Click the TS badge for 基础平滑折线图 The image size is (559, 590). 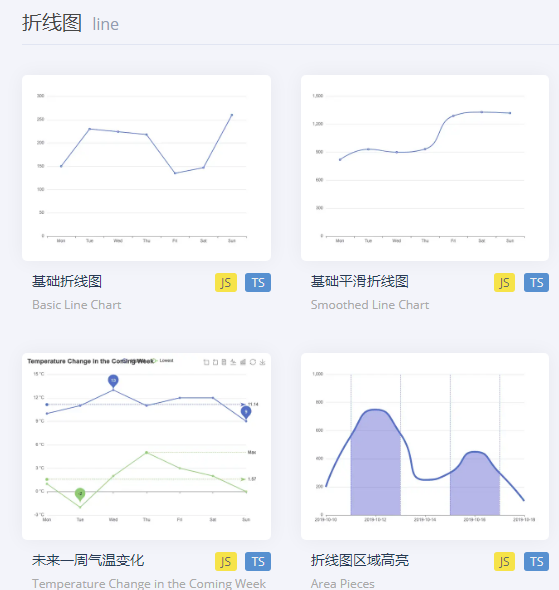[536, 283]
